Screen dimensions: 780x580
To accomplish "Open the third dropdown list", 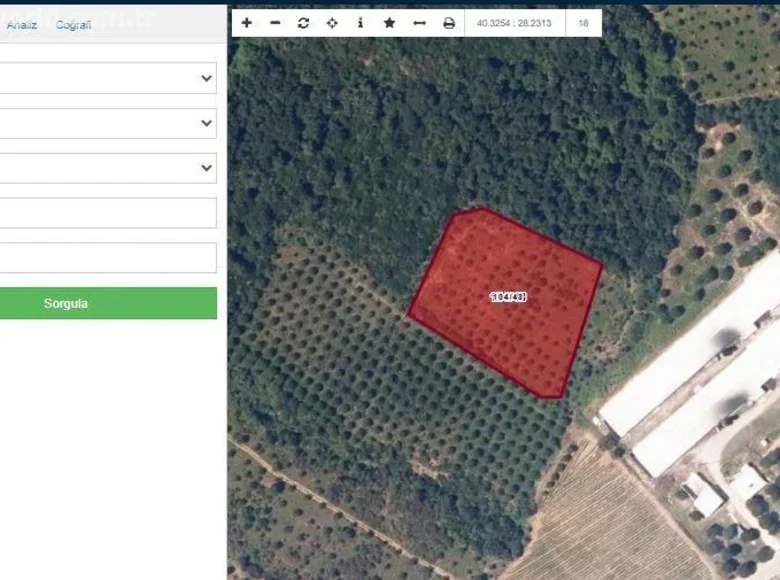I will tap(108, 168).
